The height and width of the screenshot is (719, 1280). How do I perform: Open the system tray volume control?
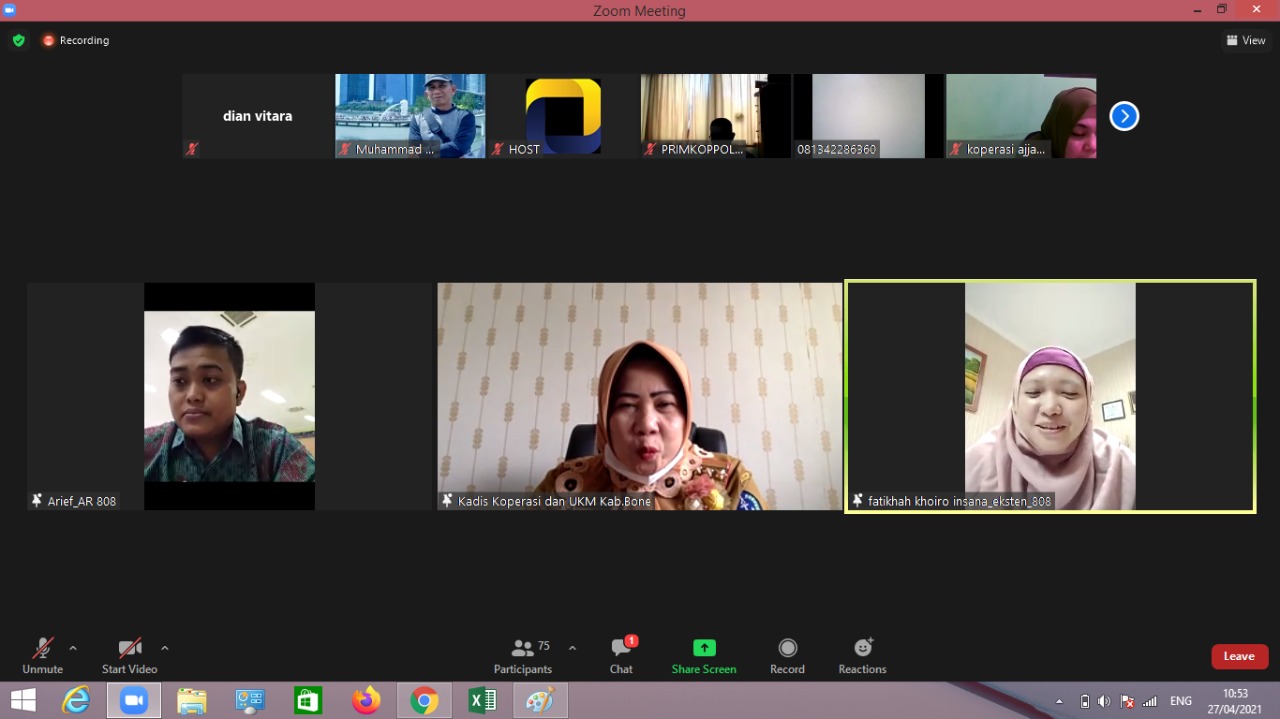1104,701
